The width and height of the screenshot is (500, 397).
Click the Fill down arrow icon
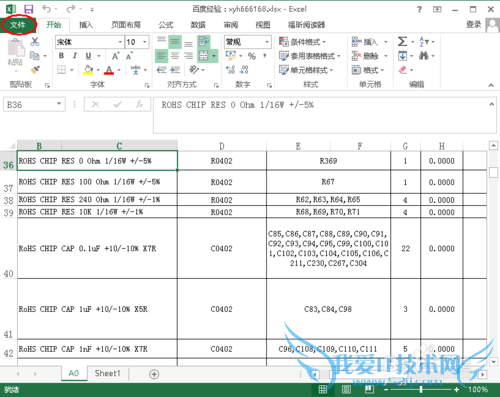tap(402, 56)
